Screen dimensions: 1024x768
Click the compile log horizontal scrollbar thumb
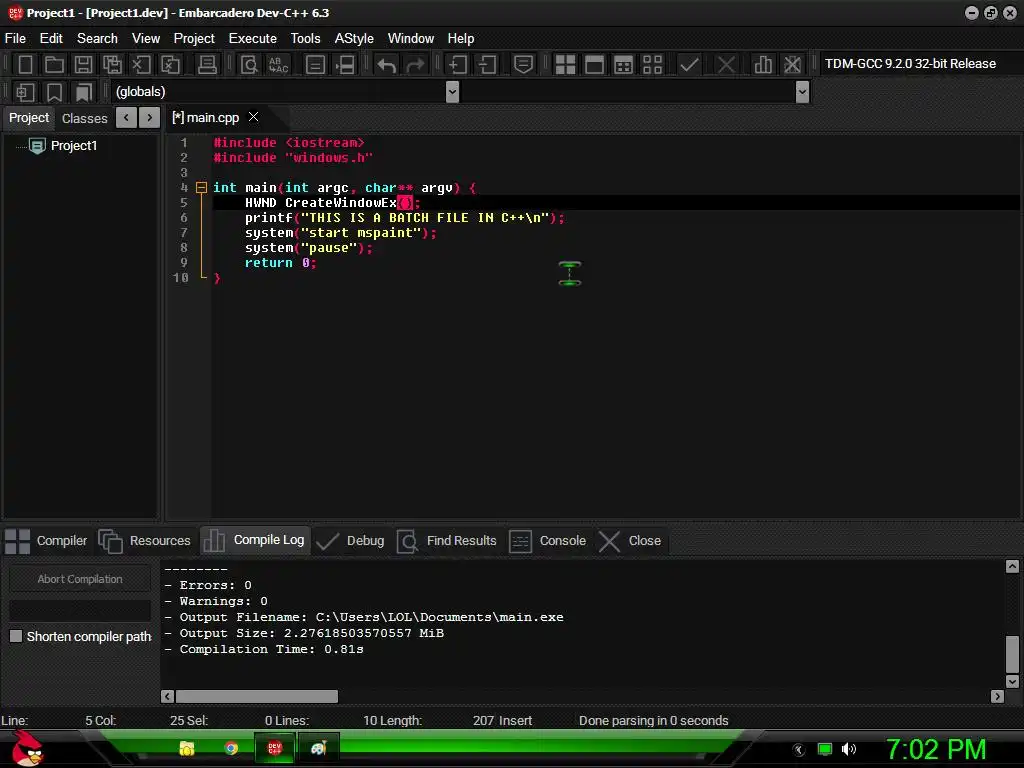pyautogui.click(x=257, y=696)
